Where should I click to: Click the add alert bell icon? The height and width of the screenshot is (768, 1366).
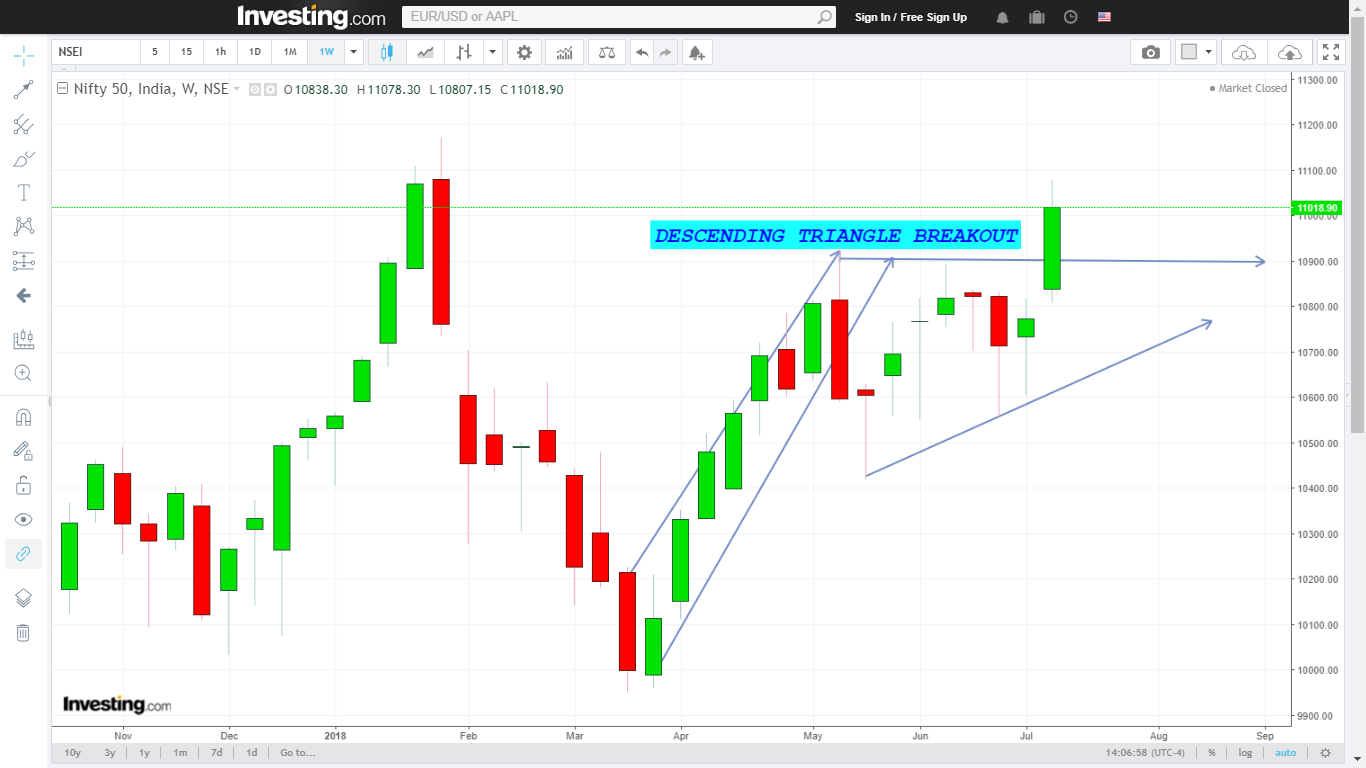click(697, 52)
